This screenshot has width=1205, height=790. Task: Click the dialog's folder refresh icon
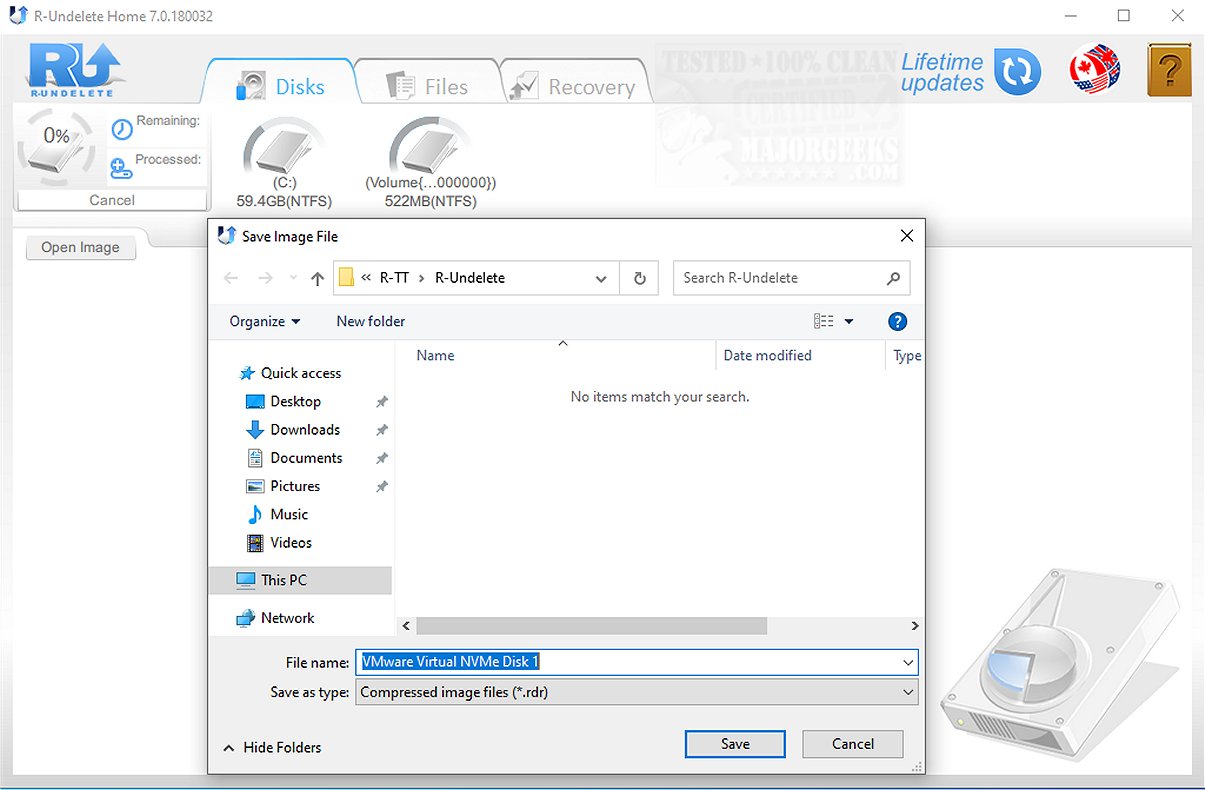639,278
